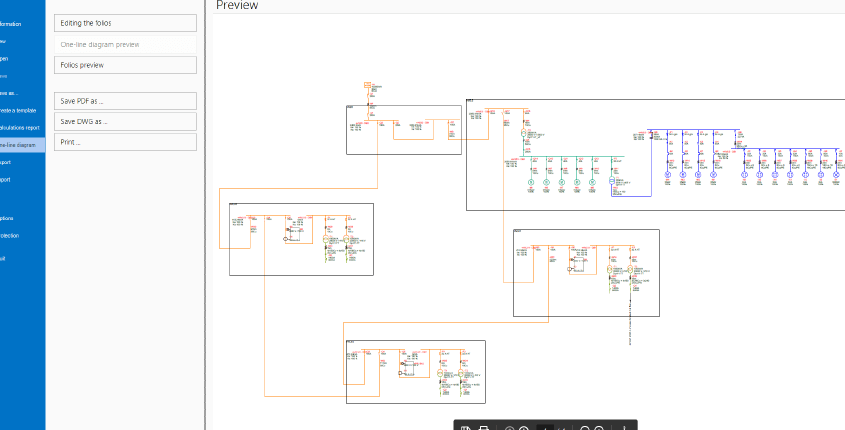The height and width of the screenshot is (430, 845).
Task: Click Save PDF as ... button
Action: pyautogui.click(x=125, y=101)
